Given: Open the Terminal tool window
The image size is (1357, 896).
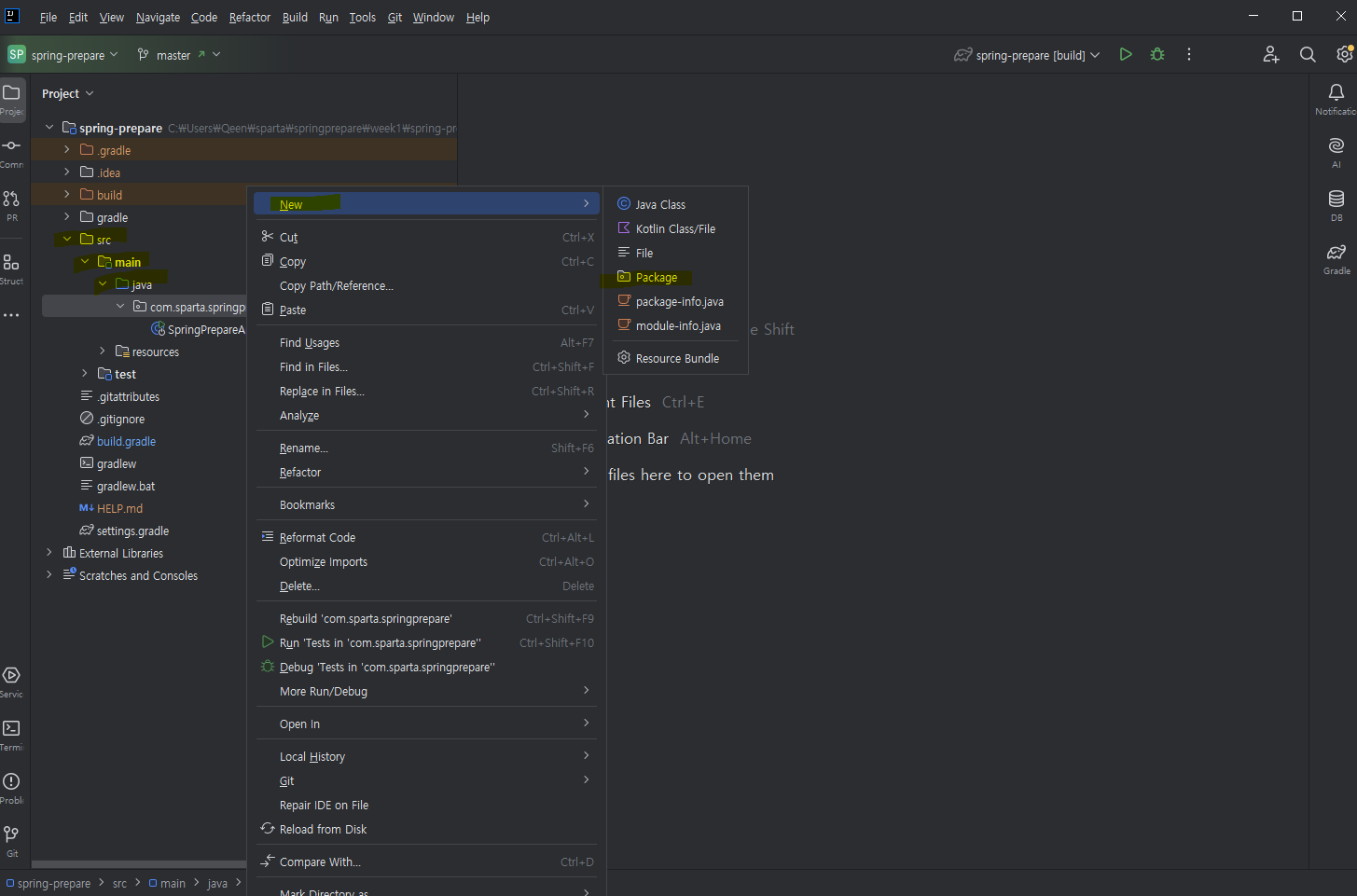Looking at the screenshot, I should tap(11, 728).
